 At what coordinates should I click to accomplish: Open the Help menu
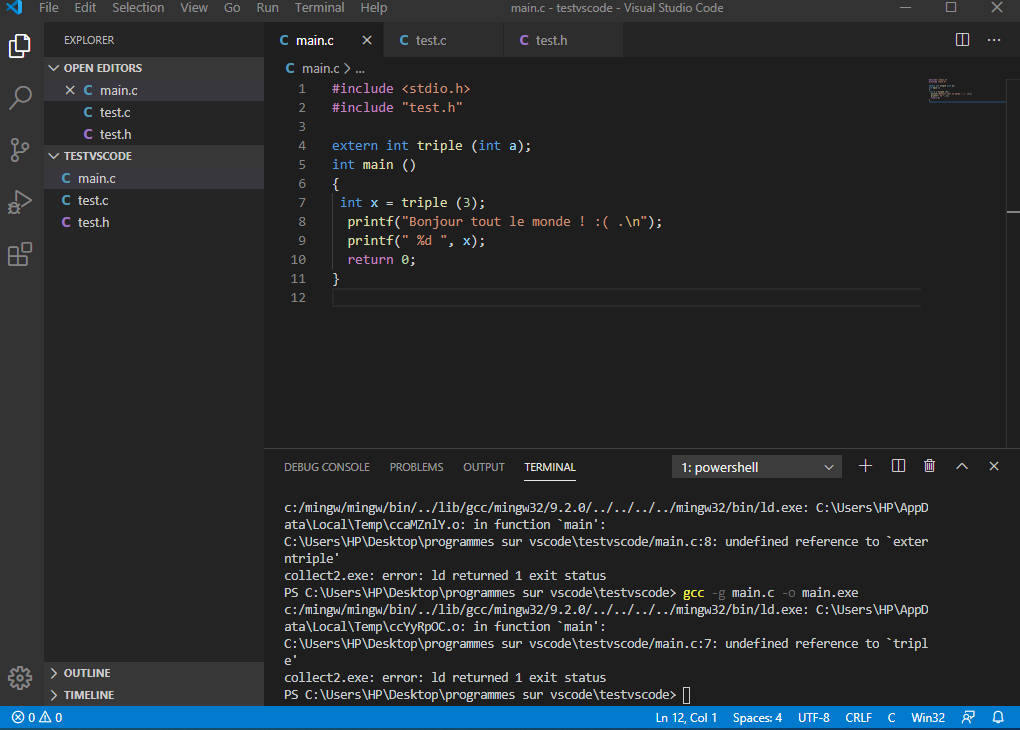[374, 8]
